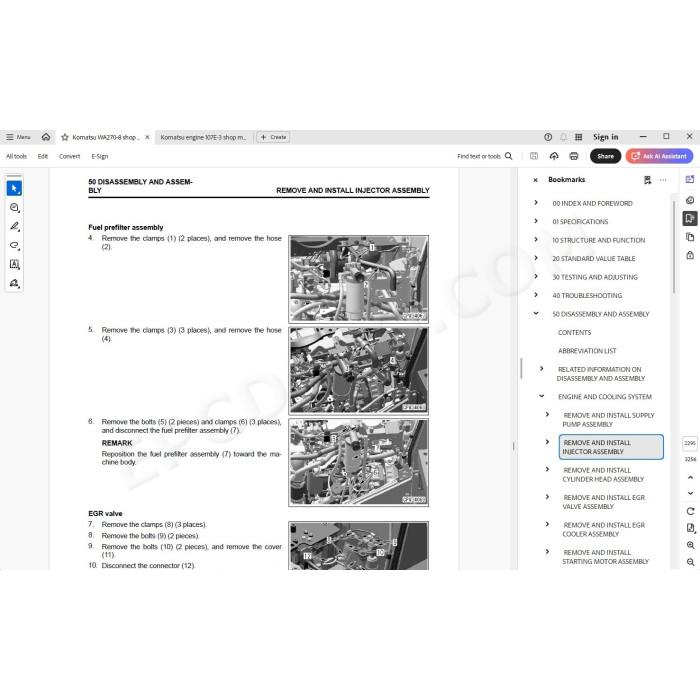Open REMOVE AND INSTALL EGR COOLER bookmark

[x=603, y=529]
